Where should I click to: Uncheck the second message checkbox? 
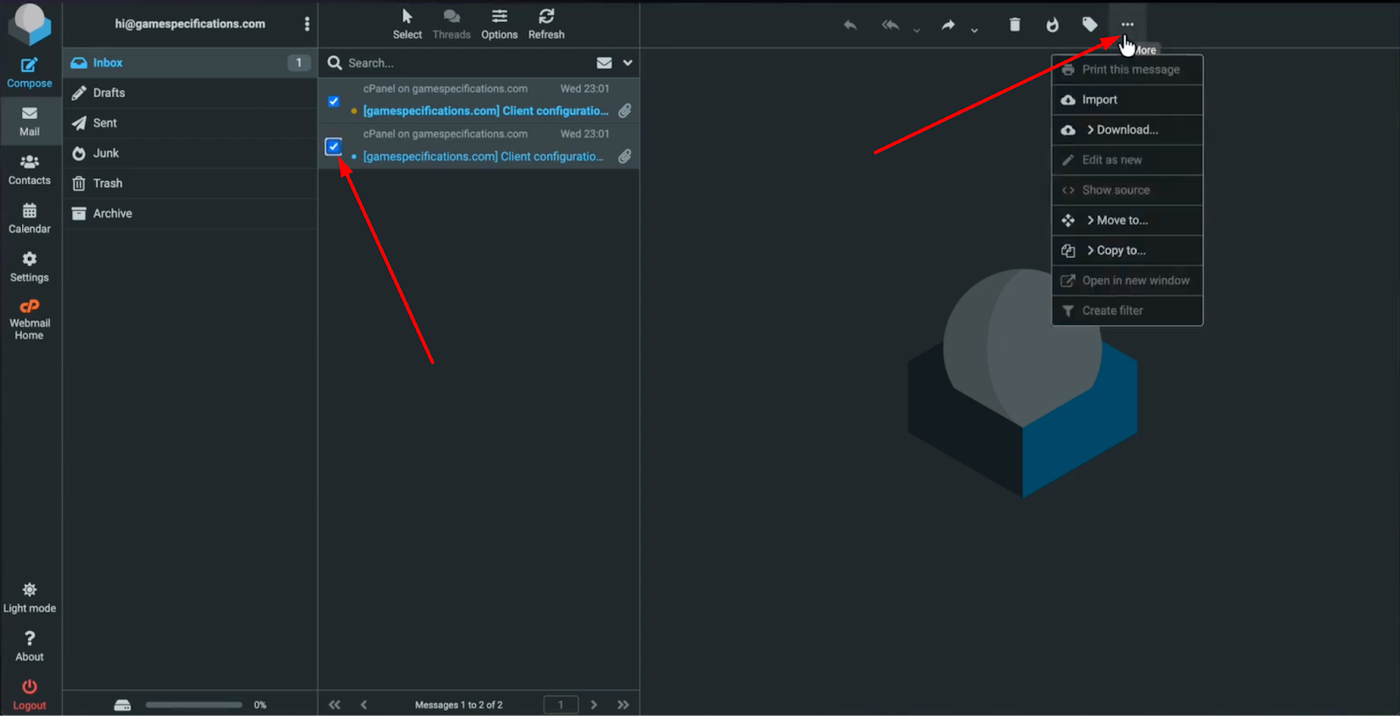pos(334,147)
